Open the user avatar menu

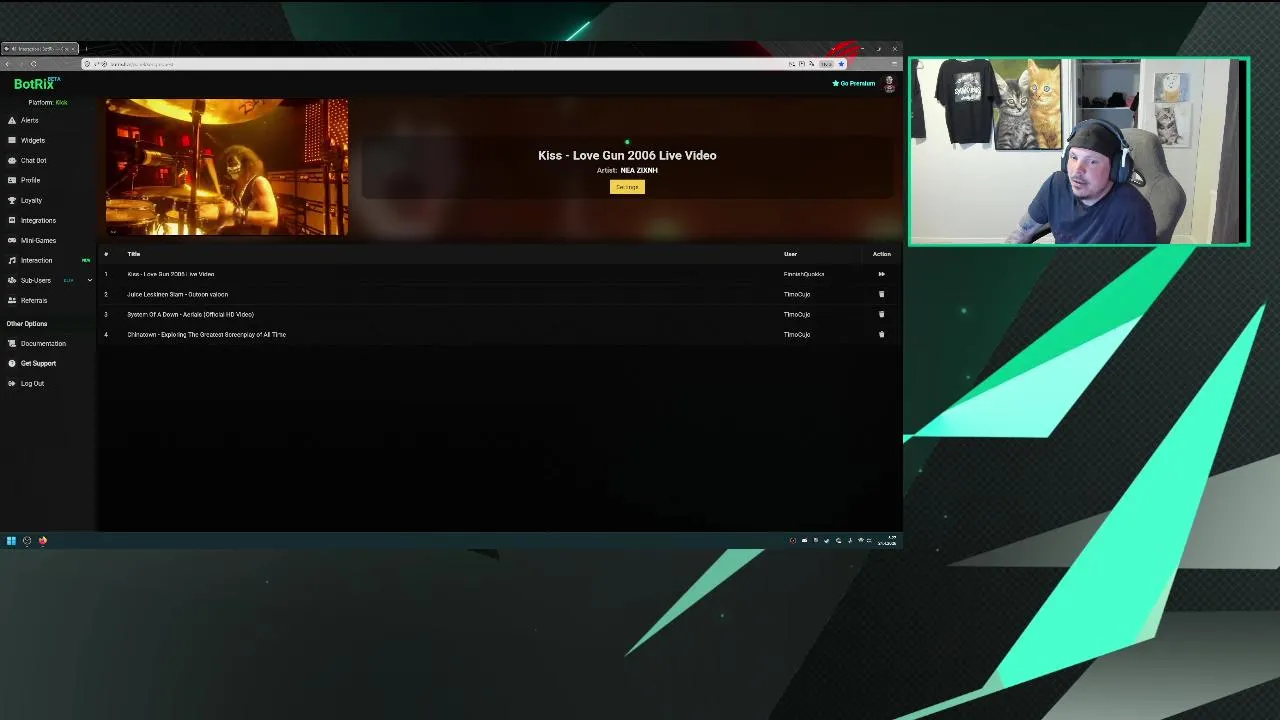889,84
